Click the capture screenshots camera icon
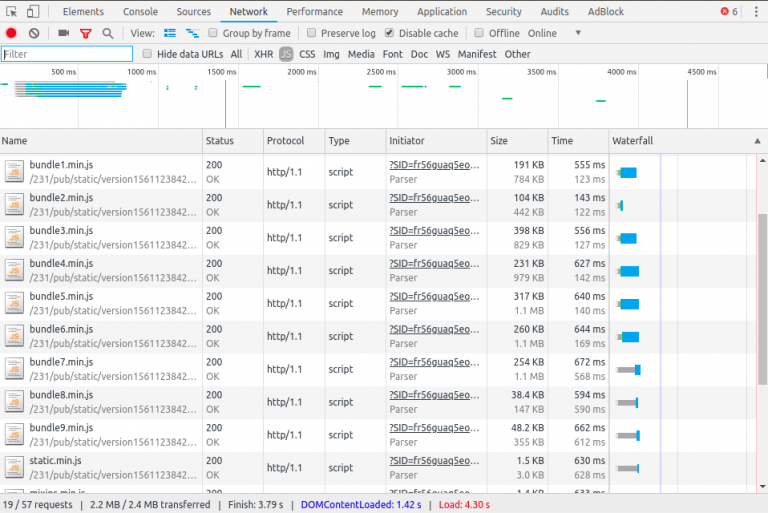 click(64, 33)
